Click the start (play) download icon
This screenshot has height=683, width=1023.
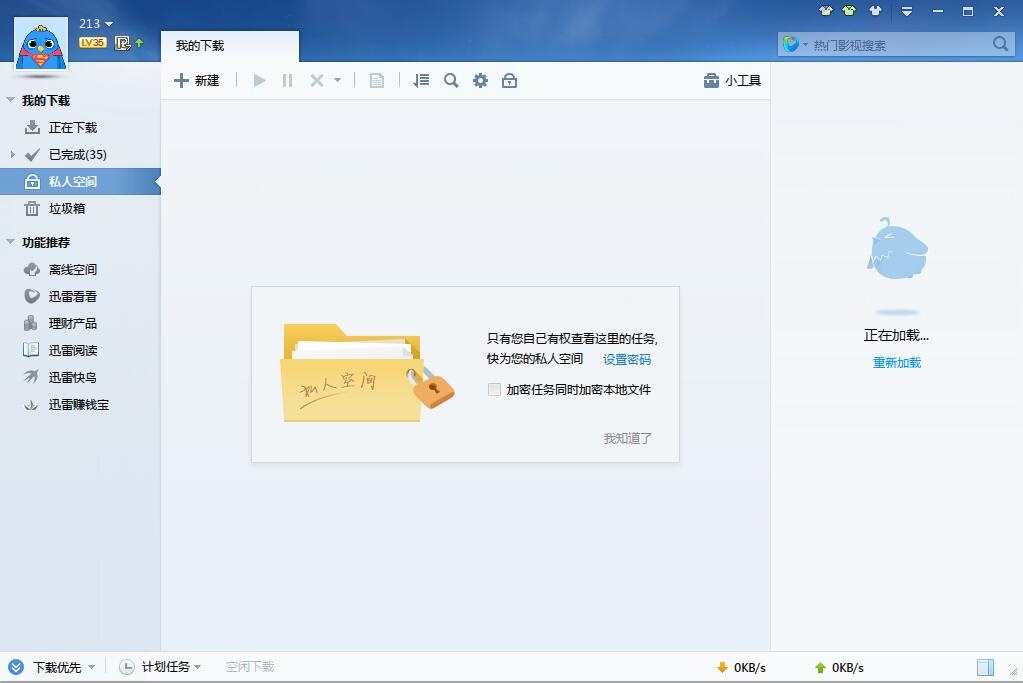(x=259, y=80)
